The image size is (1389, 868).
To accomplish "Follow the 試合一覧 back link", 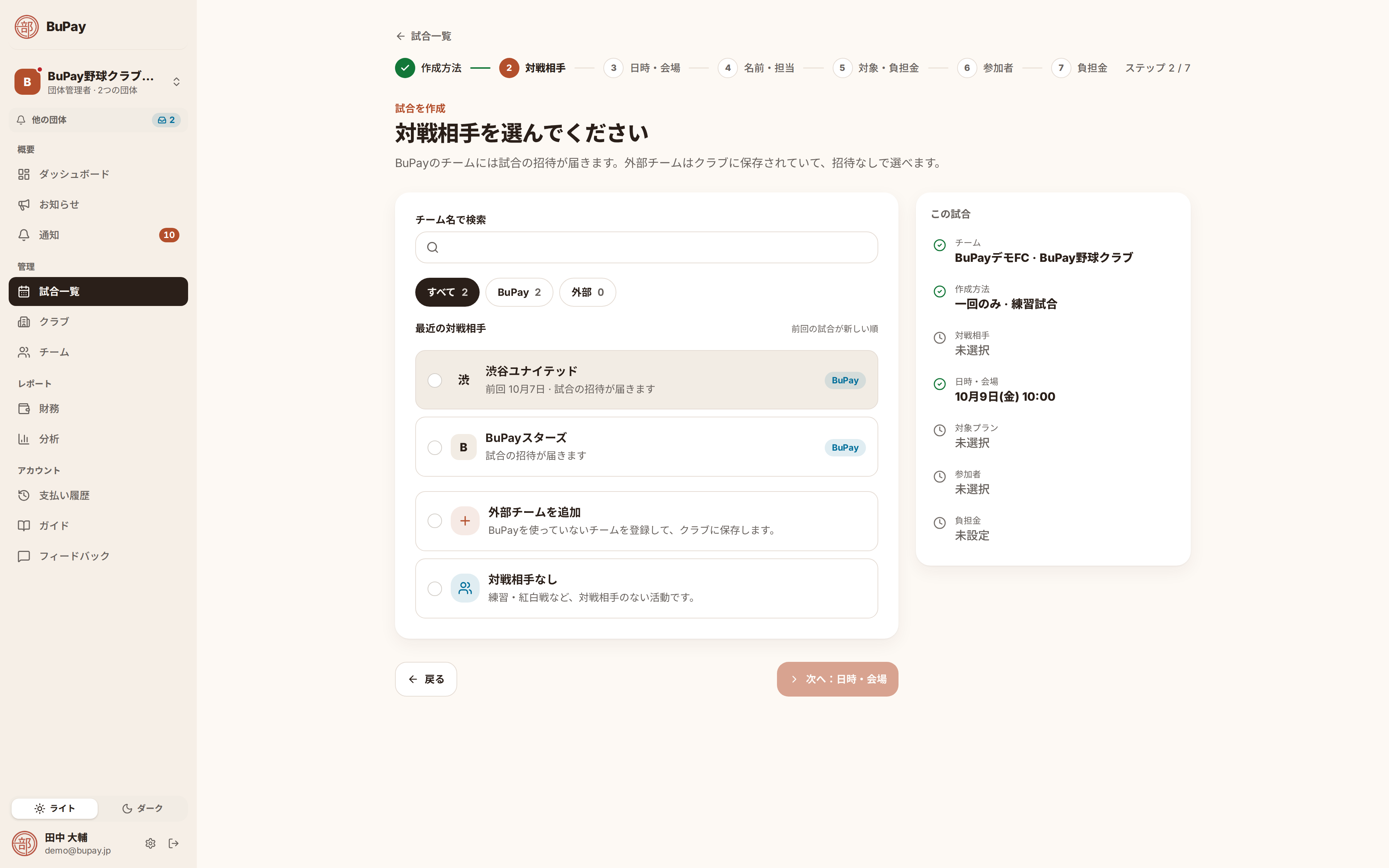I will tap(424, 36).
